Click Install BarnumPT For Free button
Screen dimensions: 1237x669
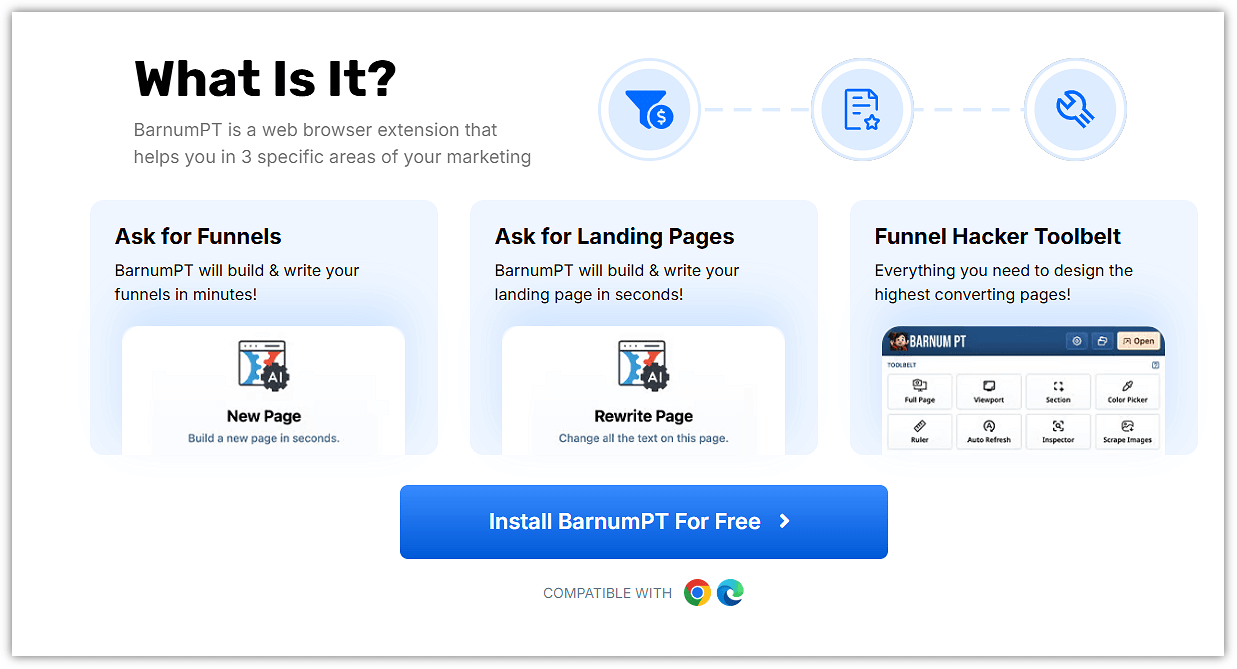tap(643, 522)
